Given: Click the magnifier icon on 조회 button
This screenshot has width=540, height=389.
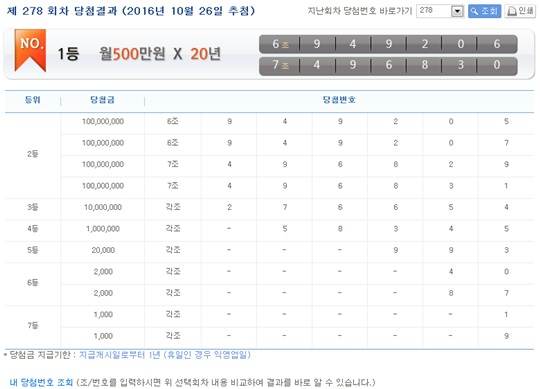Looking at the screenshot, I should pos(475,11).
